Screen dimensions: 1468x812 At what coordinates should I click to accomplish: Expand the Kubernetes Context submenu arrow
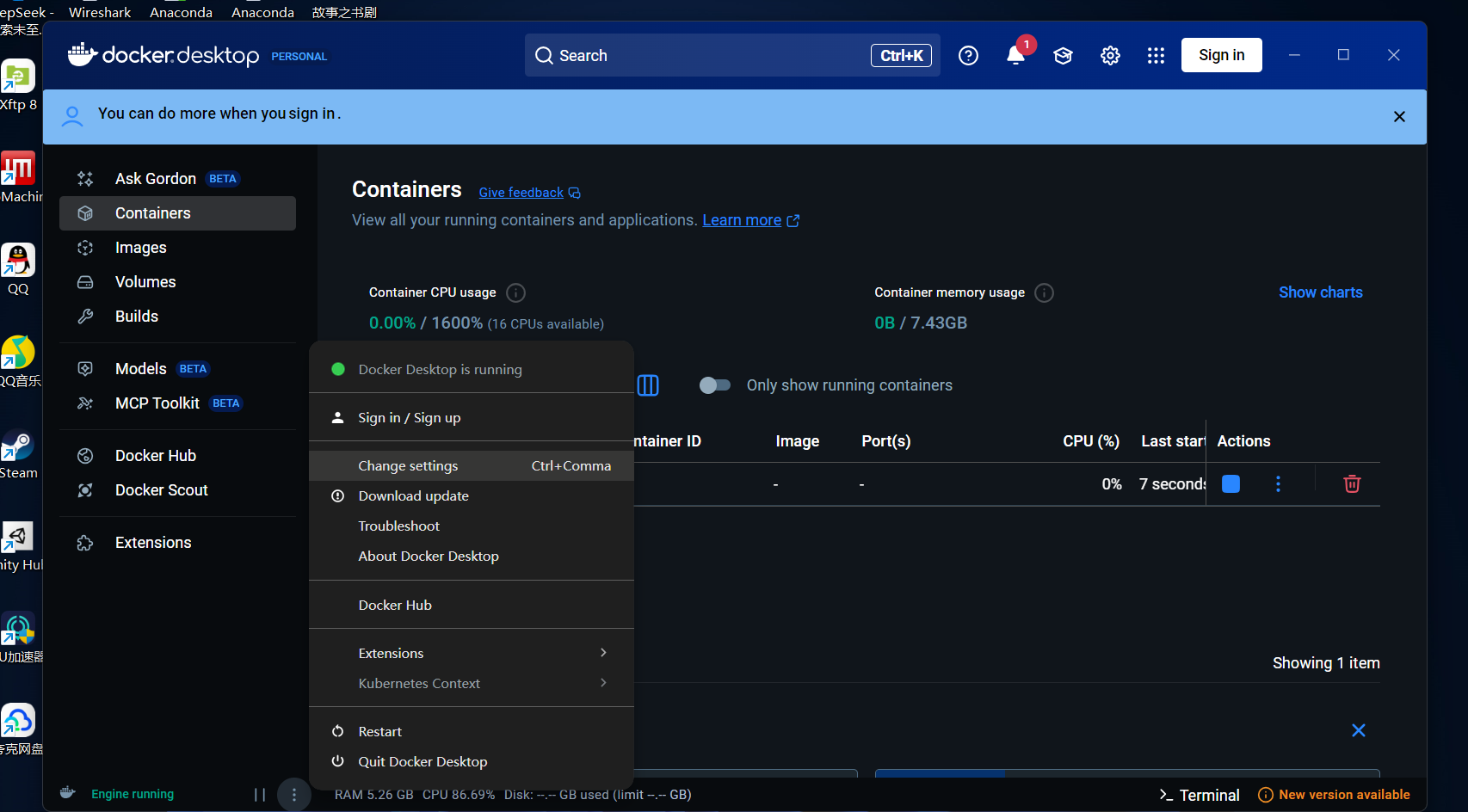point(603,683)
